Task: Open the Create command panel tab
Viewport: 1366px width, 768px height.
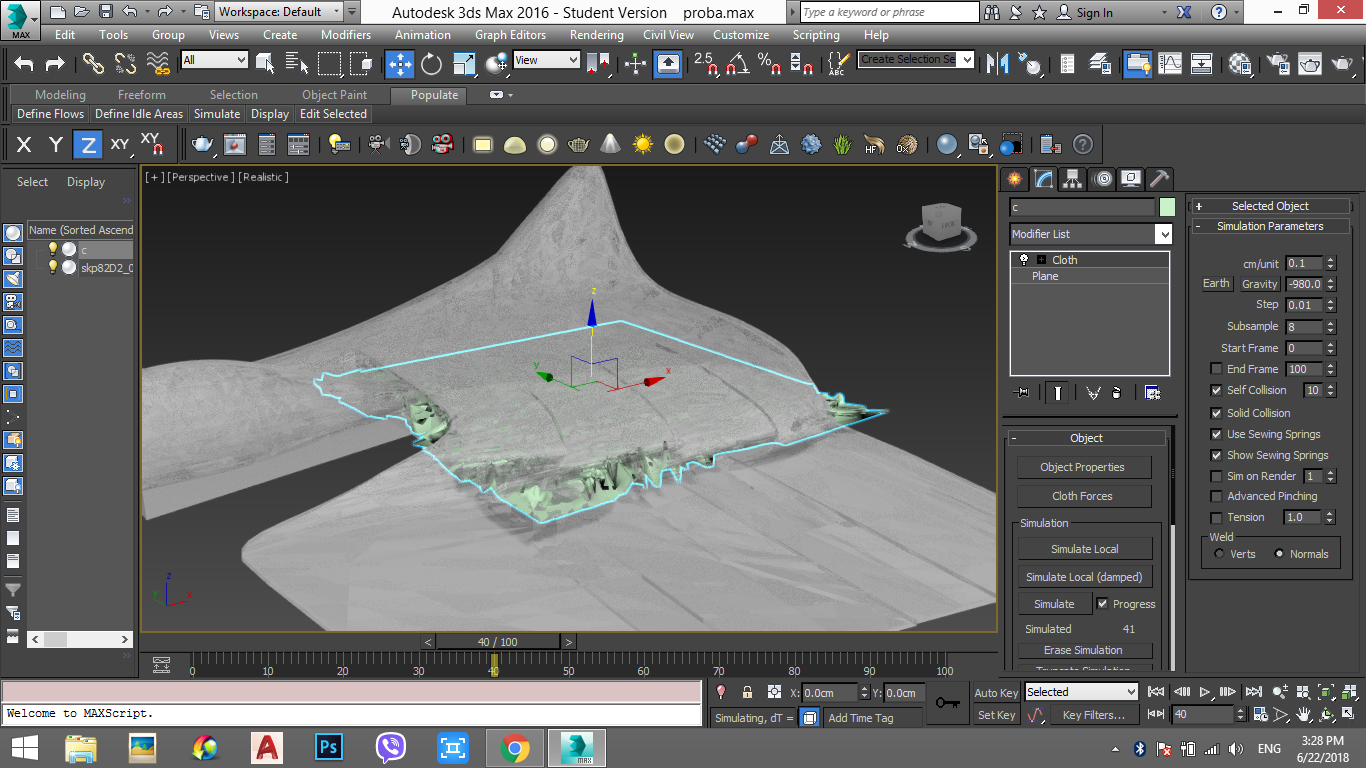Action: [1015, 179]
